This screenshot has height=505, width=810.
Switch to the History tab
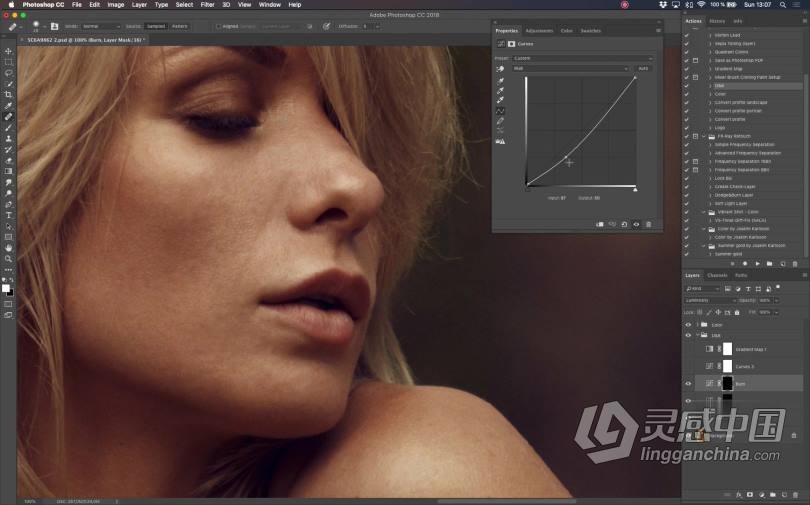[x=717, y=21]
